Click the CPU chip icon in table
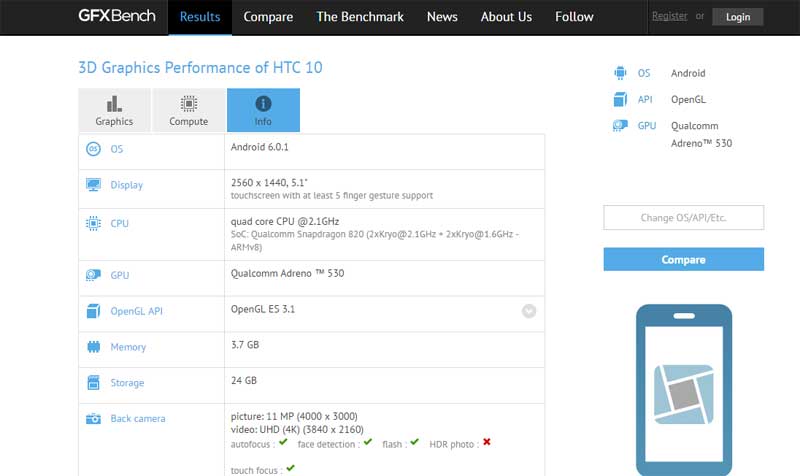The height and width of the screenshot is (476, 800). click(x=93, y=223)
